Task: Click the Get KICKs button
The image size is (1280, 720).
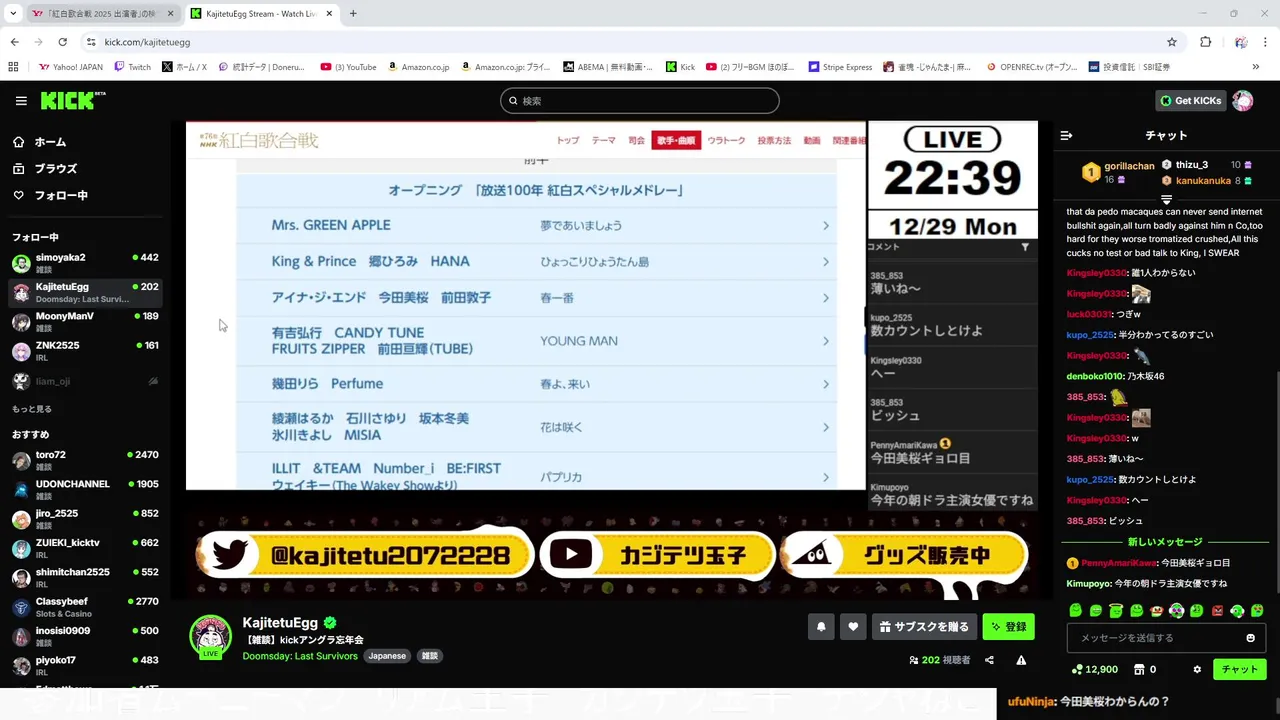Action: tap(1190, 101)
